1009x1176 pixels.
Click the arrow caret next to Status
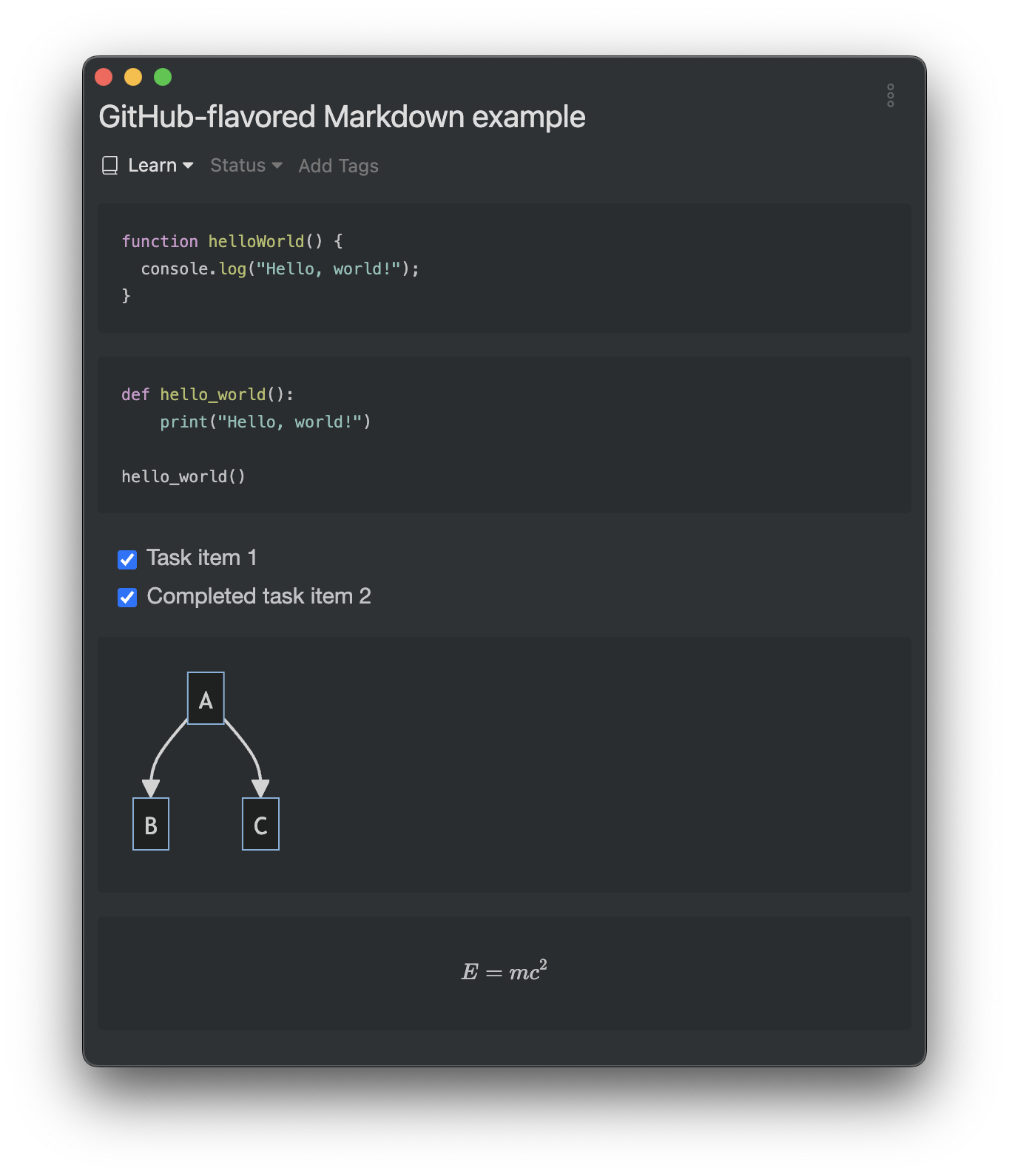[x=277, y=166]
